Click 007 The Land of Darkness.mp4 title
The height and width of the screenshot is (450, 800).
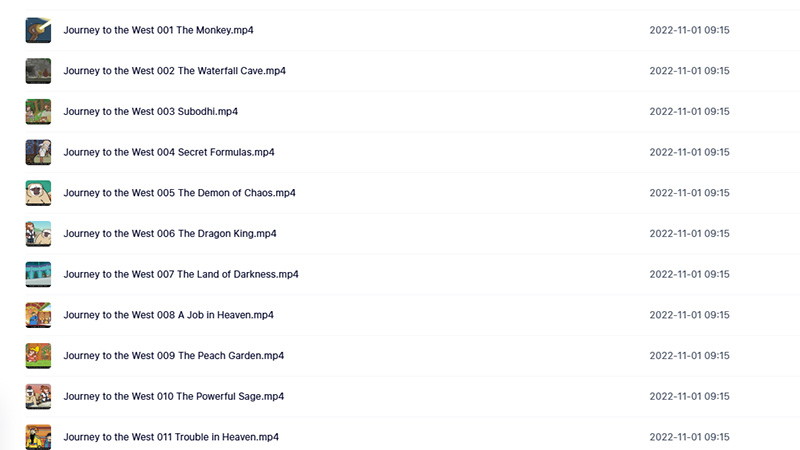[181, 274]
